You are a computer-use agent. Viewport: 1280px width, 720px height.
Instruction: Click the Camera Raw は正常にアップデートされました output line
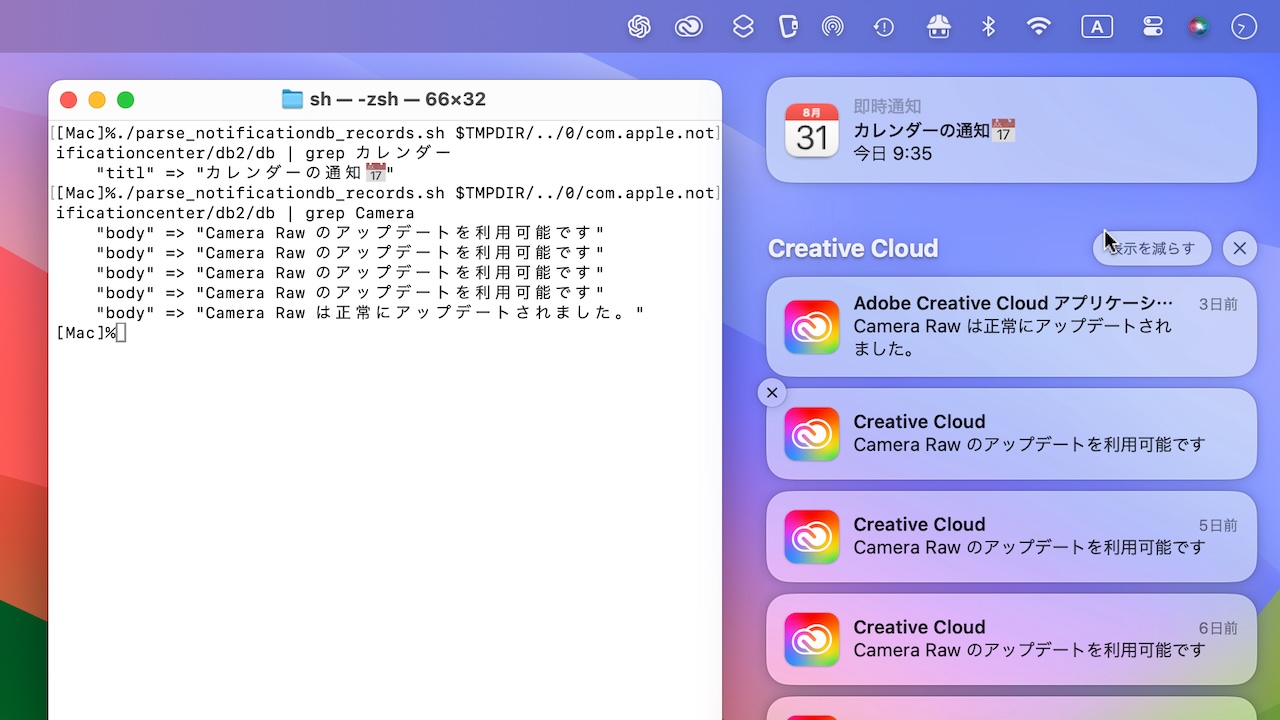click(x=370, y=313)
